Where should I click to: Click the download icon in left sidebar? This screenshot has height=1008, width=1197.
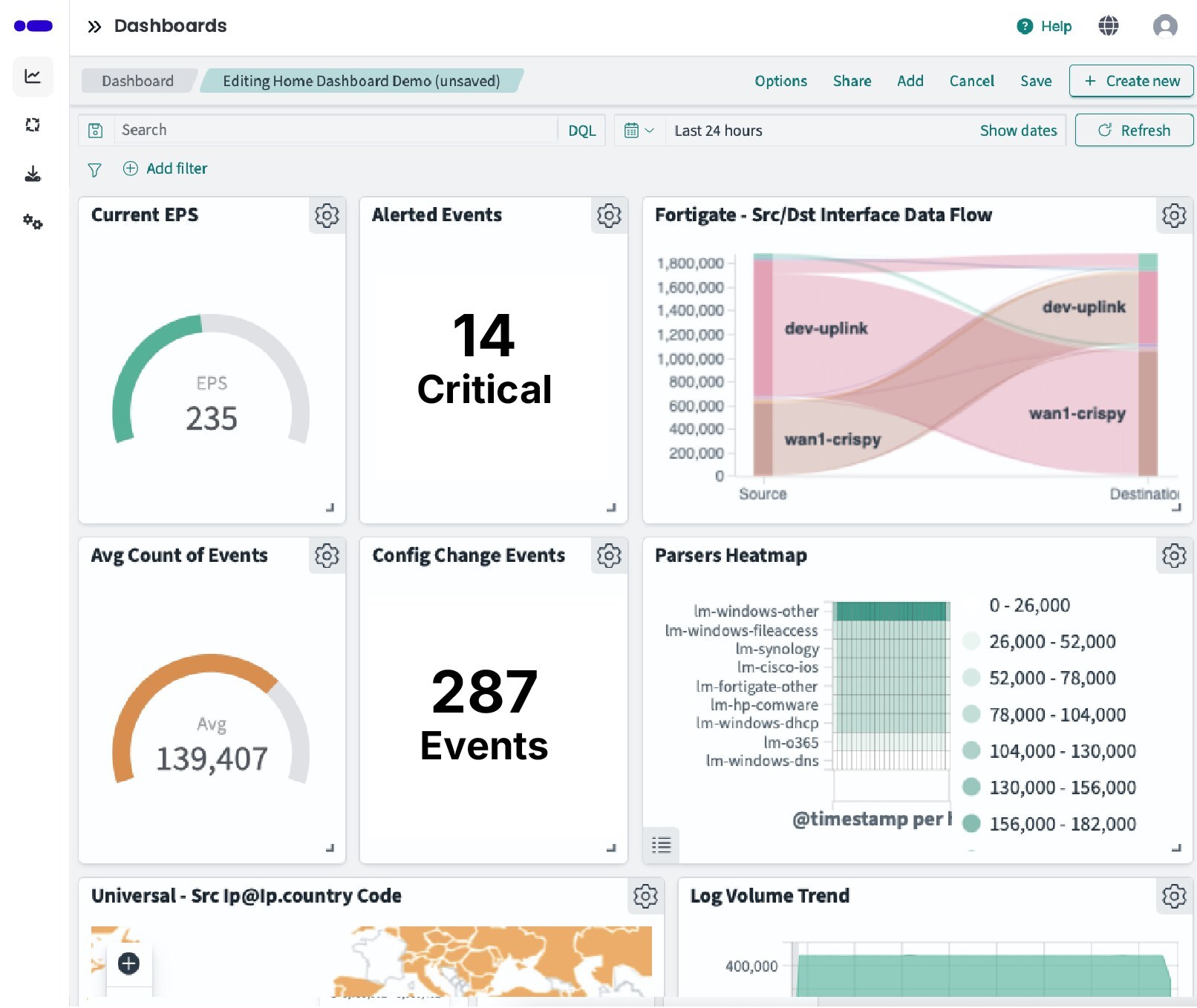pos(33,174)
